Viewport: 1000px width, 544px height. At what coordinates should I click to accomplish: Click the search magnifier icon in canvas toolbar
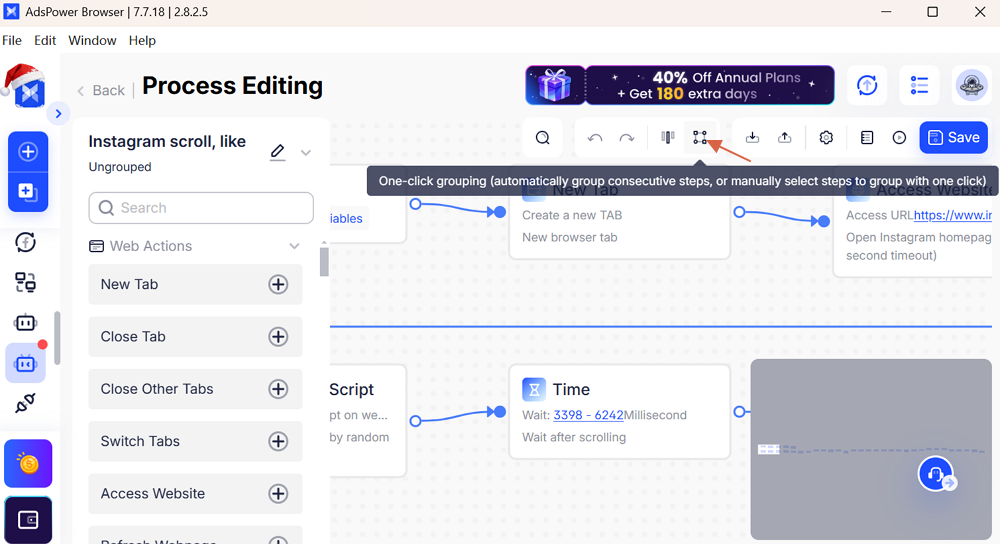pos(542,138)
